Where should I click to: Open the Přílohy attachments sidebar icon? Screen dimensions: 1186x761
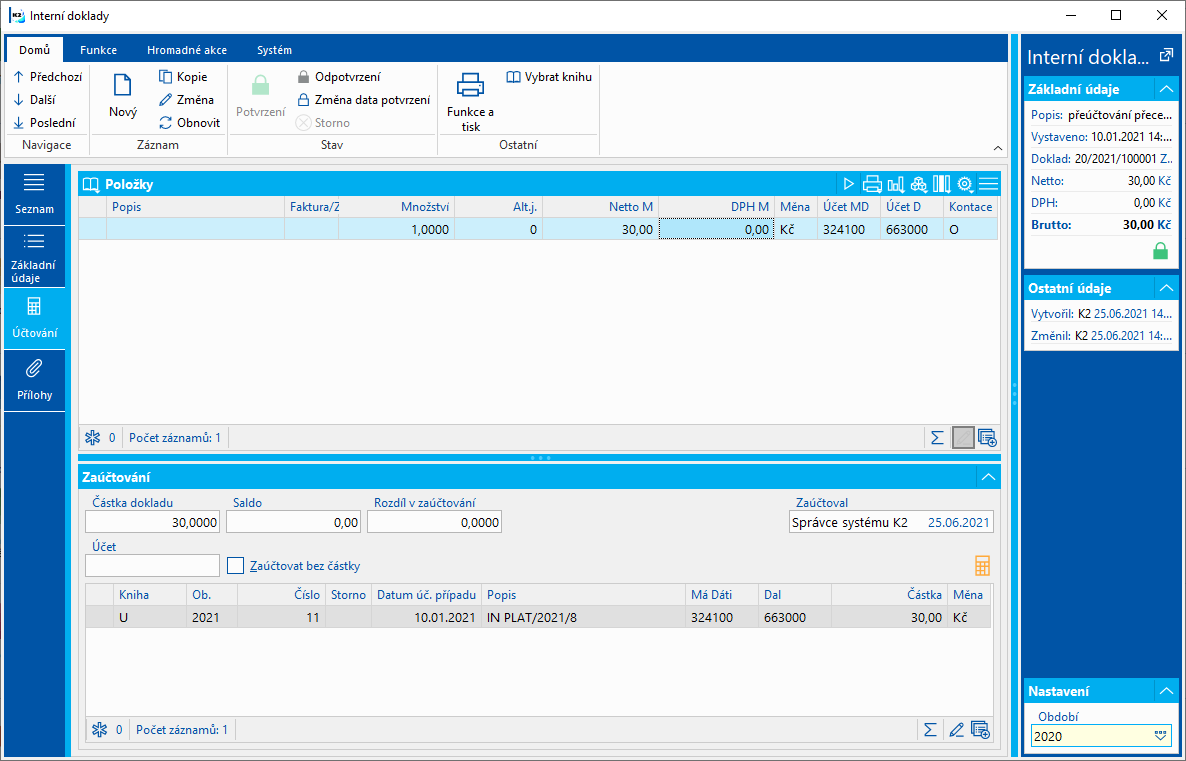(34, 369)
